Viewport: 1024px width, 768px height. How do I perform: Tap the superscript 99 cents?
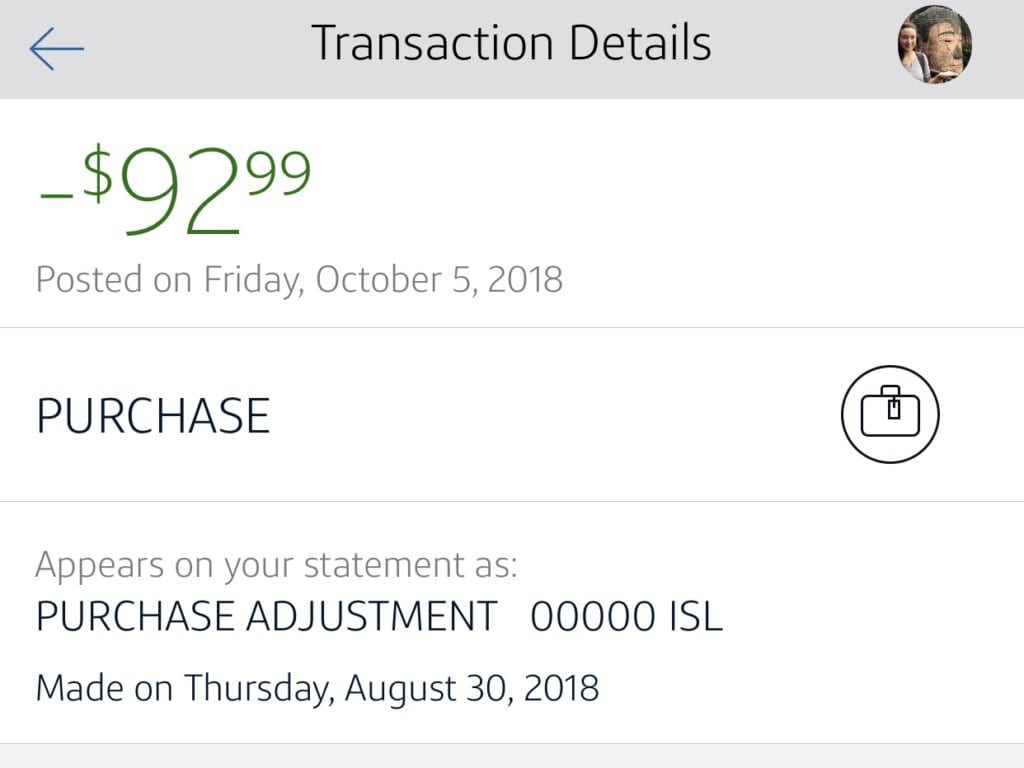[x=278, y=172]
